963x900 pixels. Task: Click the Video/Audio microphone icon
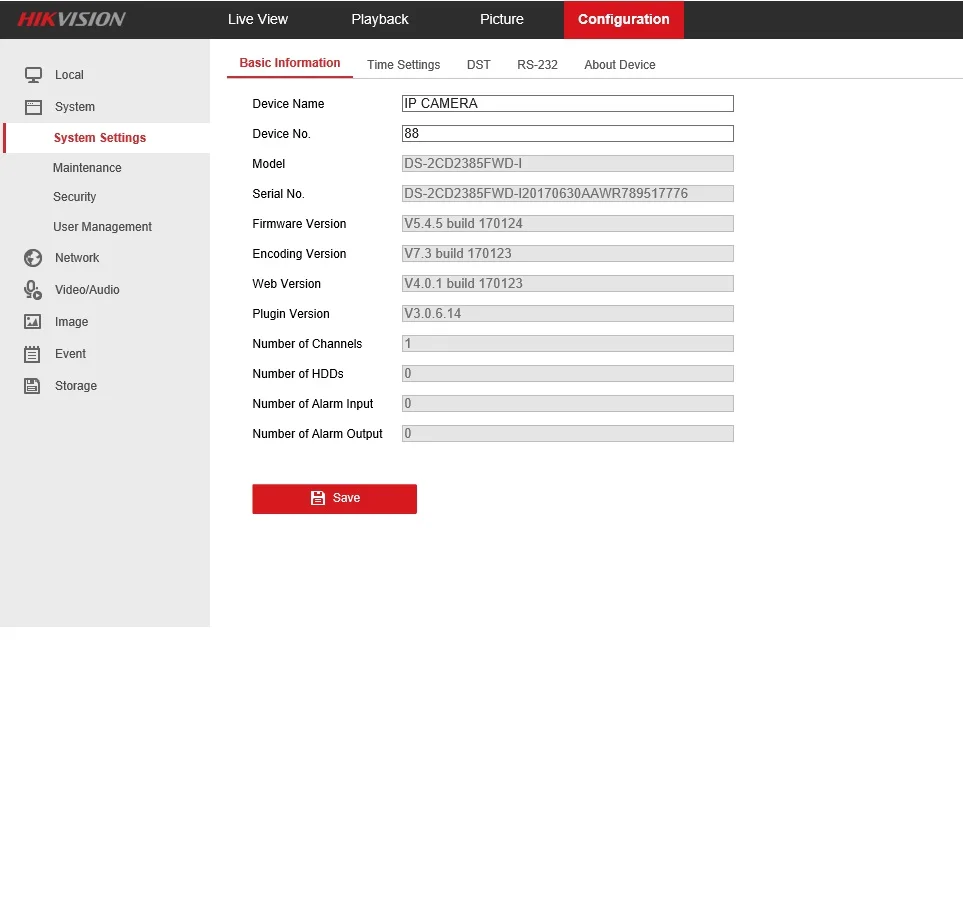pyautogui.click(x=33, y=290)
